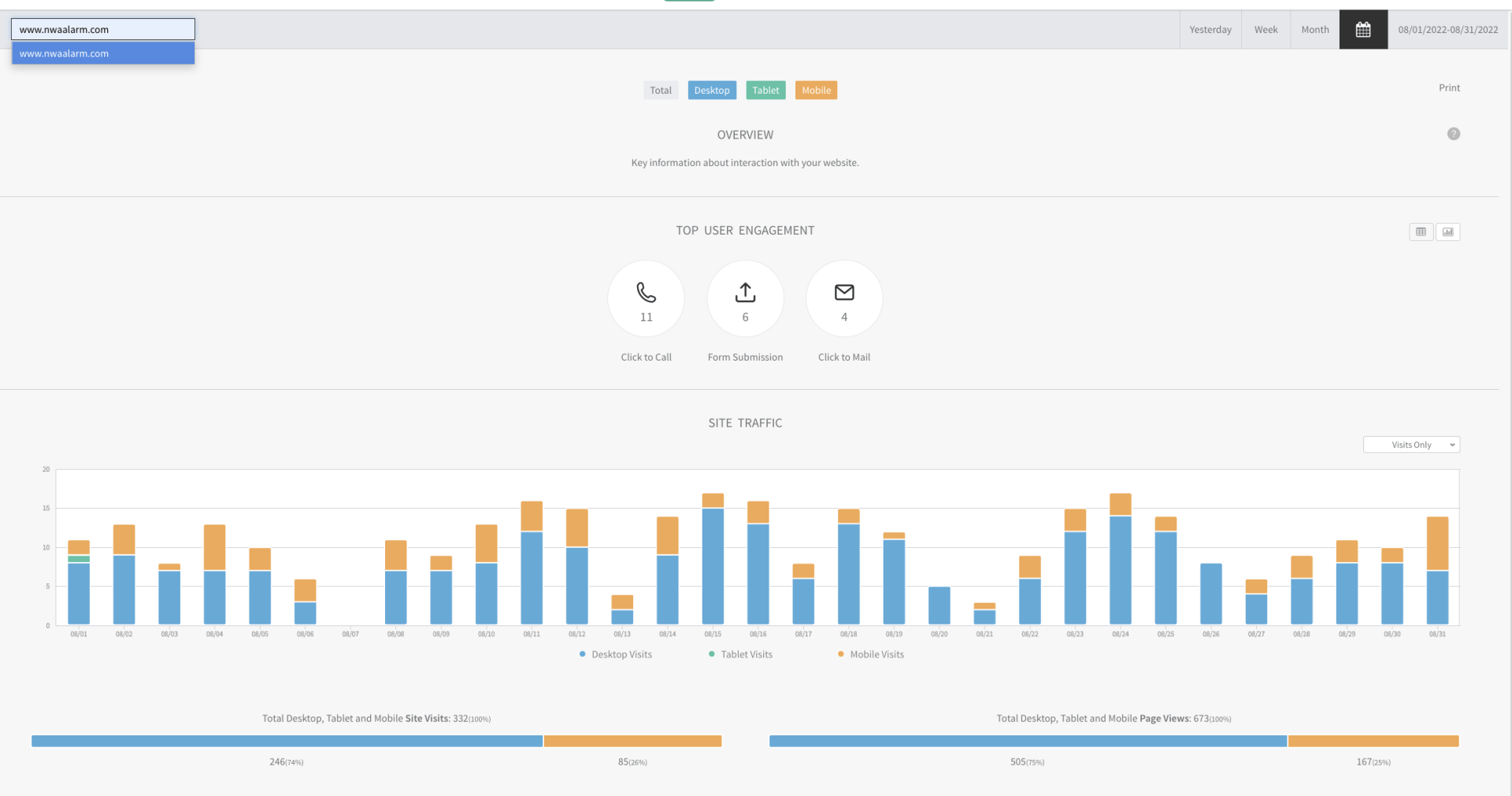Toggle the Desktop device filter

click(712, 91)
